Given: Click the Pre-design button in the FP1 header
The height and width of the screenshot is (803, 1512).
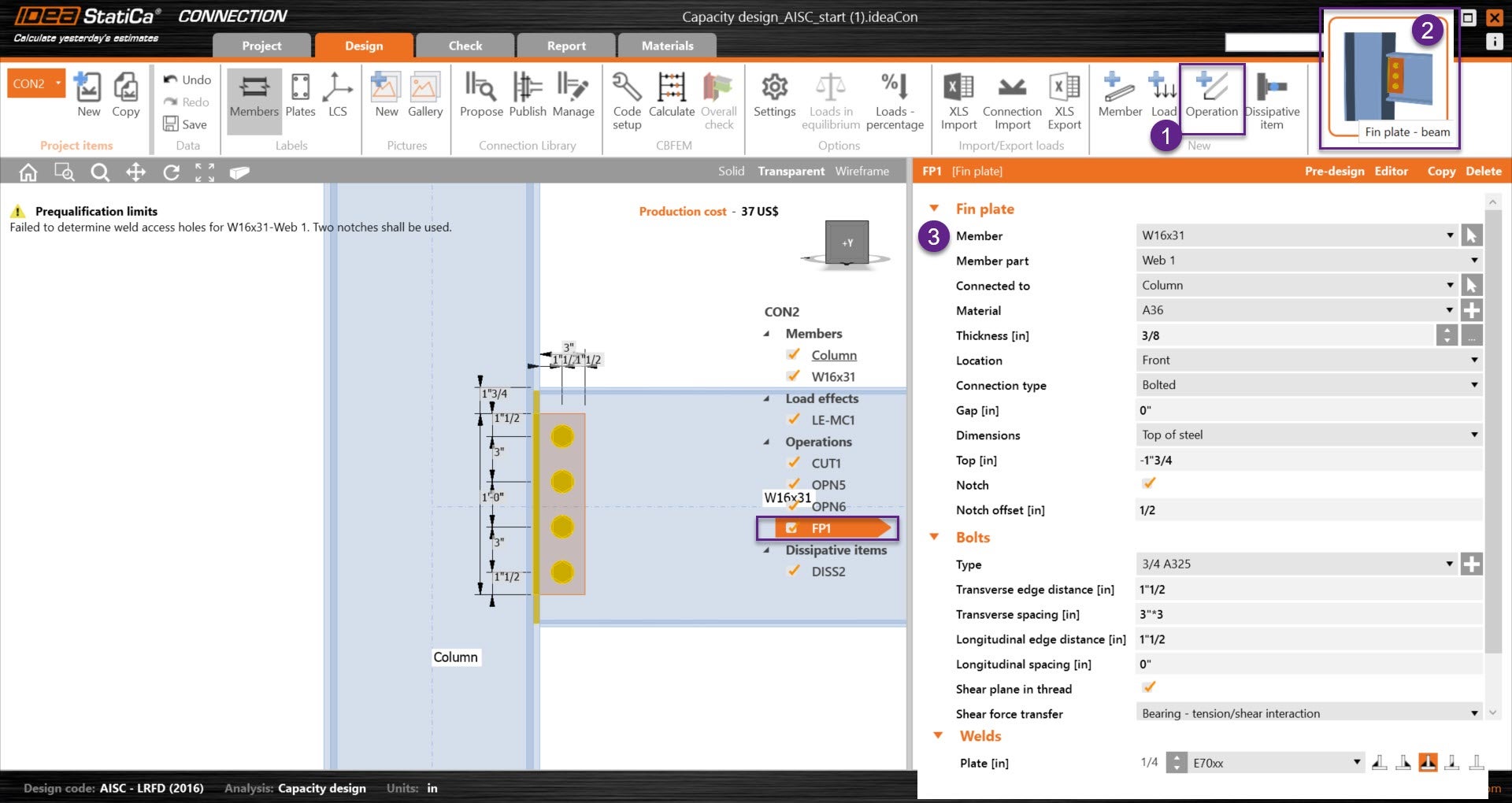Looking at the screenshot, I should point(1334,171).
